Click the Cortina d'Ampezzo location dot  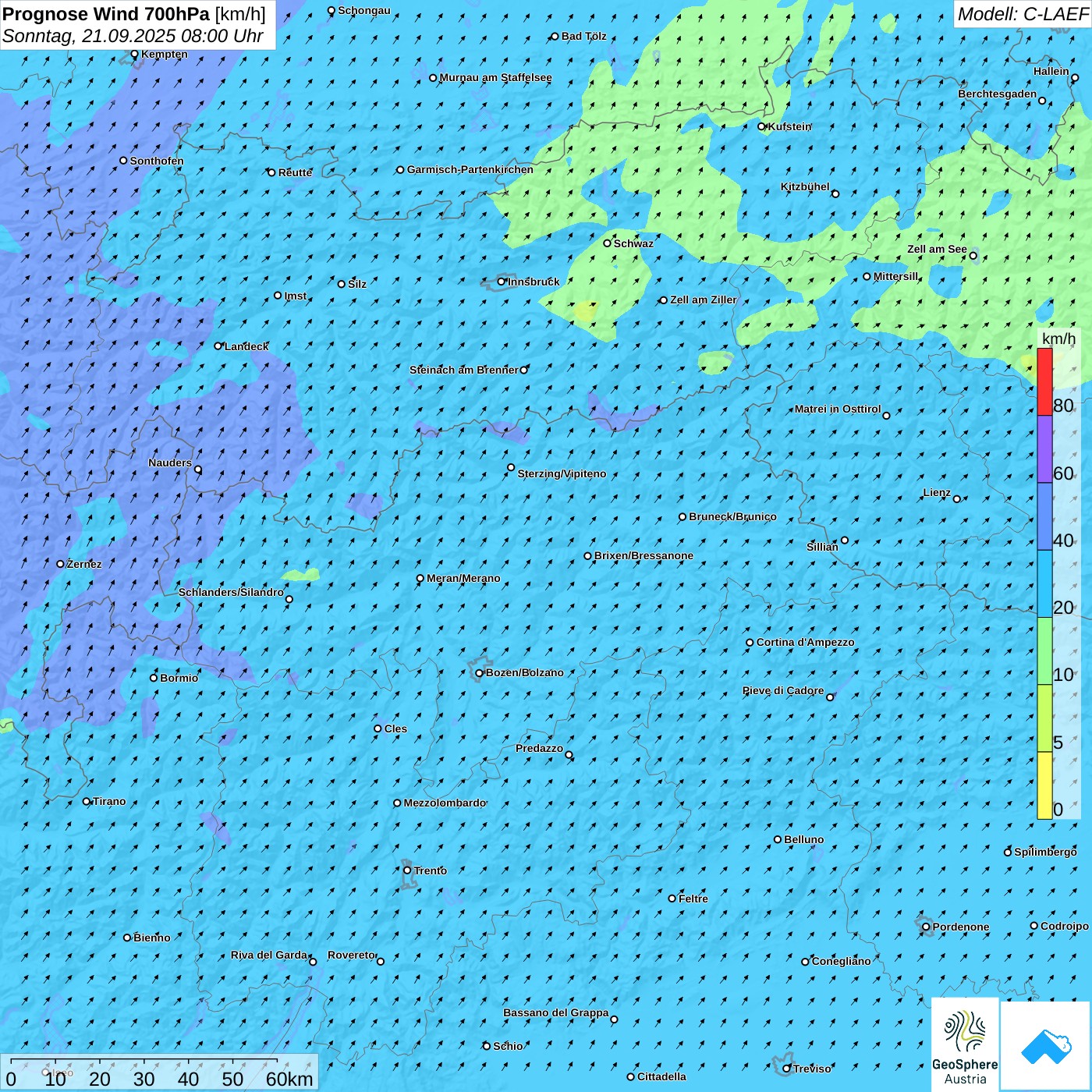pyautogui.click(x=750, y=643)
